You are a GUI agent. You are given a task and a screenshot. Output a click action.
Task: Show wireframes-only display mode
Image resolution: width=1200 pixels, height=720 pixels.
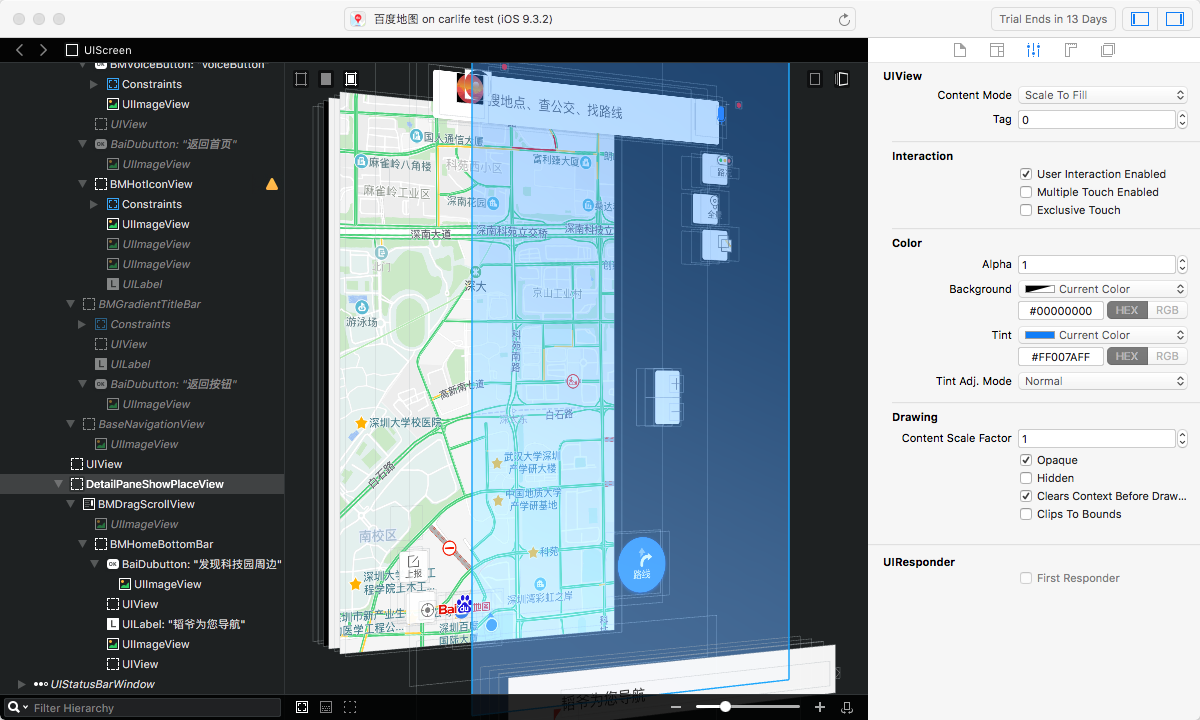[301, 79]
